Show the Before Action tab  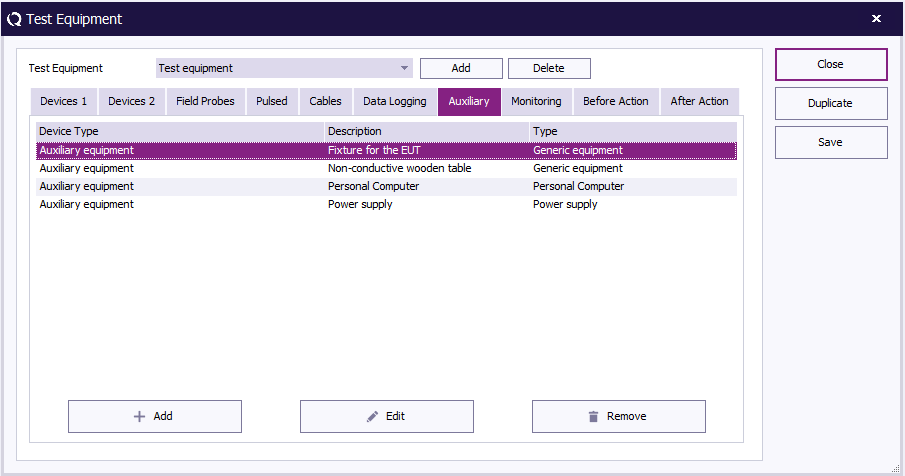click(615, 101)
